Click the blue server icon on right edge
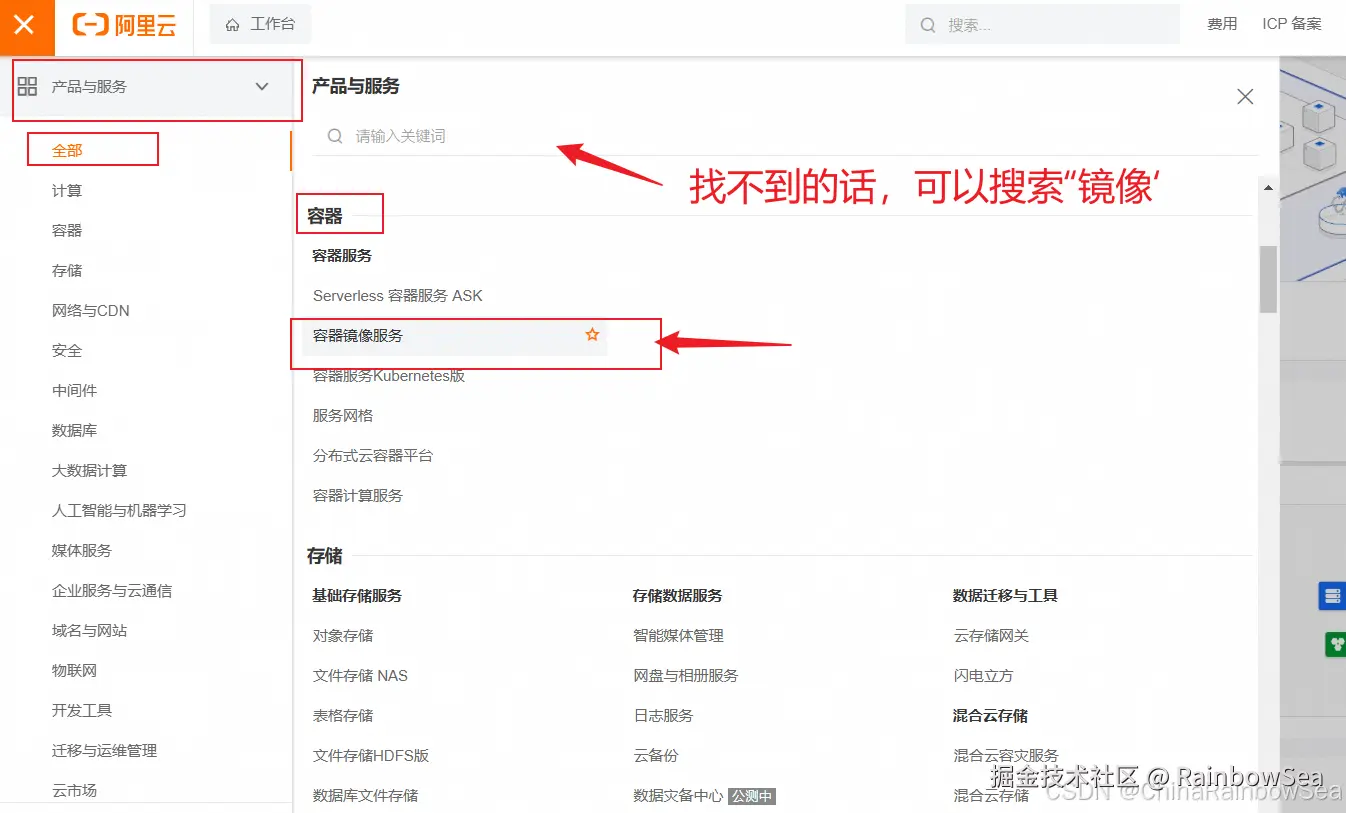 tap(1331, 595)
